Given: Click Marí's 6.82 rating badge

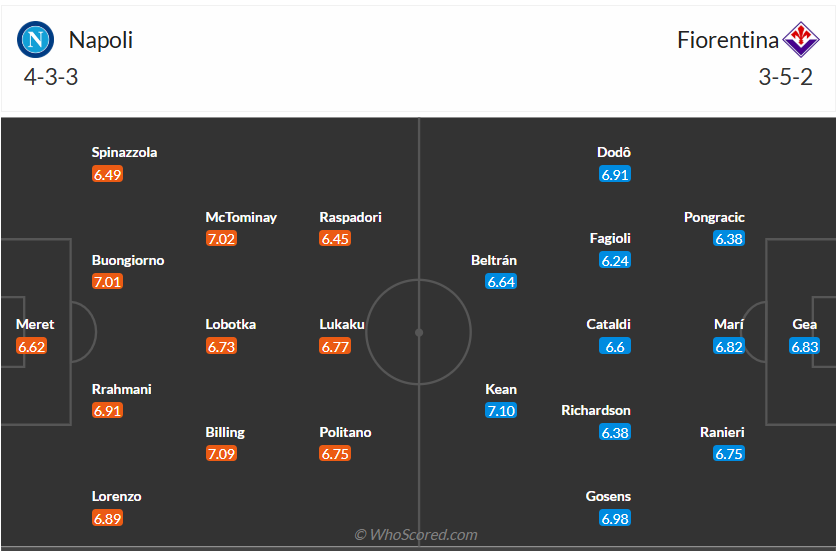Looking at the screenshot, I should pyautogui.click(x=729, y=347).
